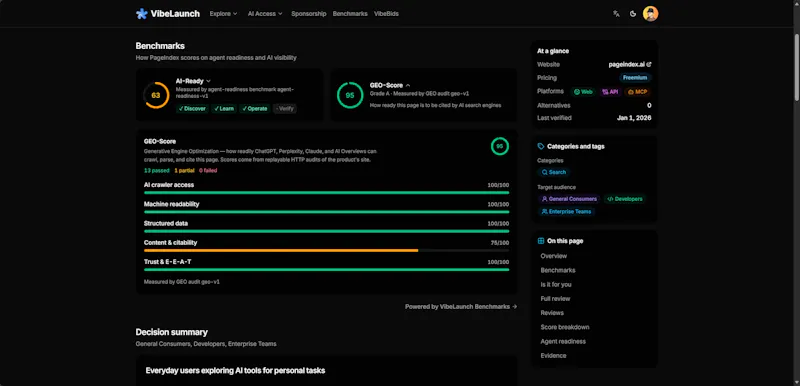This screenshot has height=386, width=800.
Task: Click the API platform badge
Action: (x=610, y=92)
